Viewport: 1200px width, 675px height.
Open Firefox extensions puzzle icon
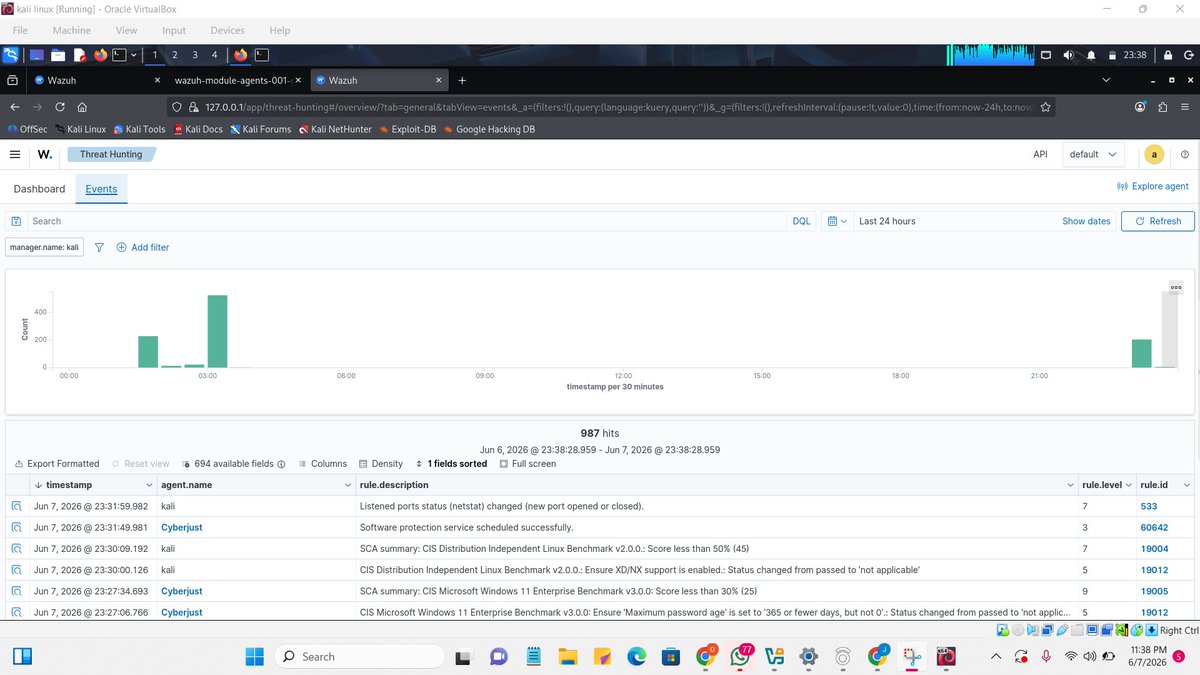pyautogui.click(x=1163, y=107)
